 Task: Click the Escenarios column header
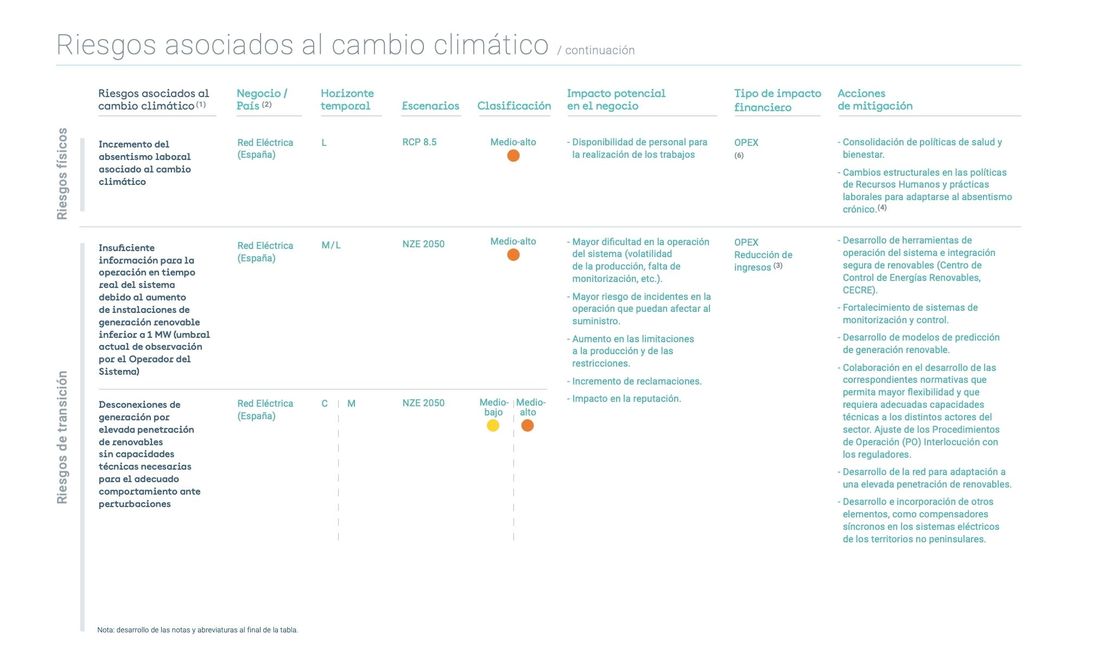pyautogui.click(x=430, y=106)
